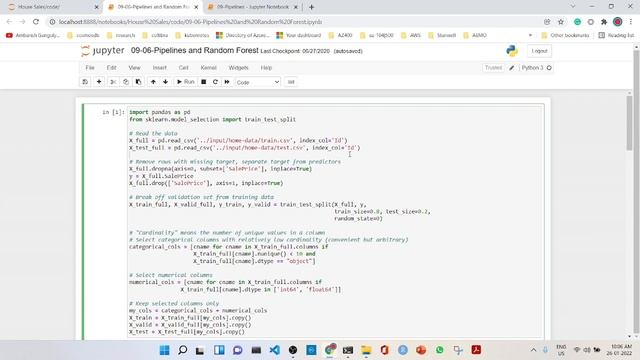Click the pencil edit mode indicator
640x360 pixels.
(511, 68)
